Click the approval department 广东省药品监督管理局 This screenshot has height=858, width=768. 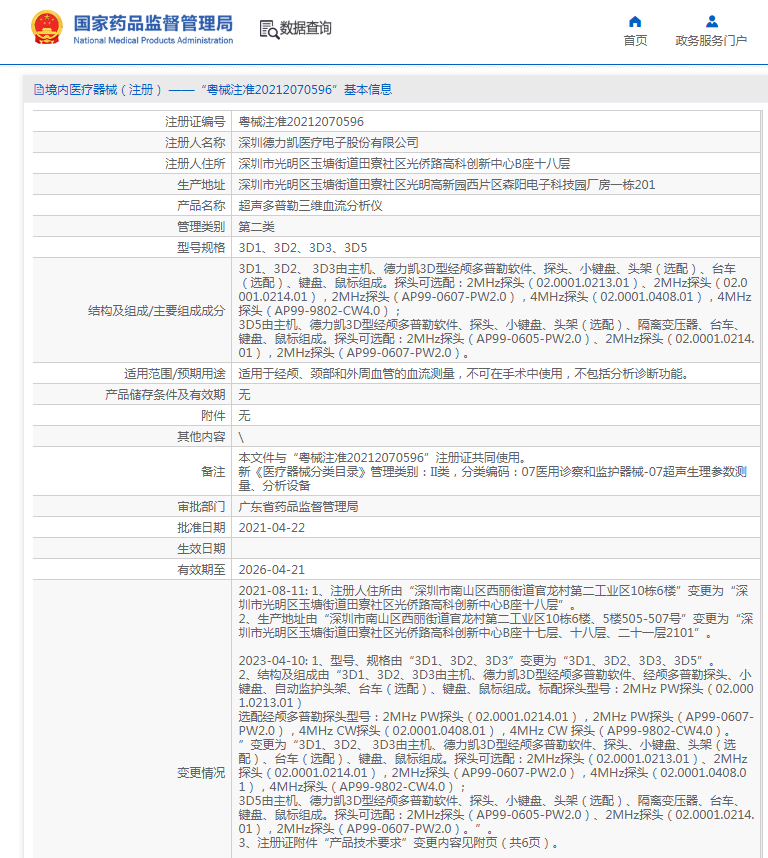pos(298,506)
